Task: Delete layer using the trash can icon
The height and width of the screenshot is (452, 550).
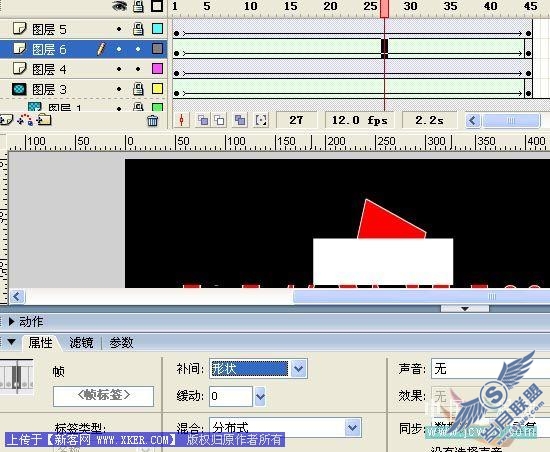Action: (x=153, y=121)
